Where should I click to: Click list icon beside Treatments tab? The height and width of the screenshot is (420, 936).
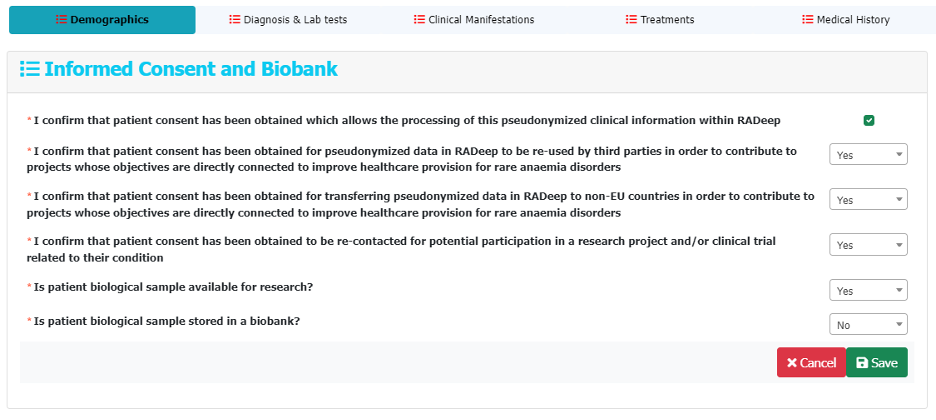point(631,20)
